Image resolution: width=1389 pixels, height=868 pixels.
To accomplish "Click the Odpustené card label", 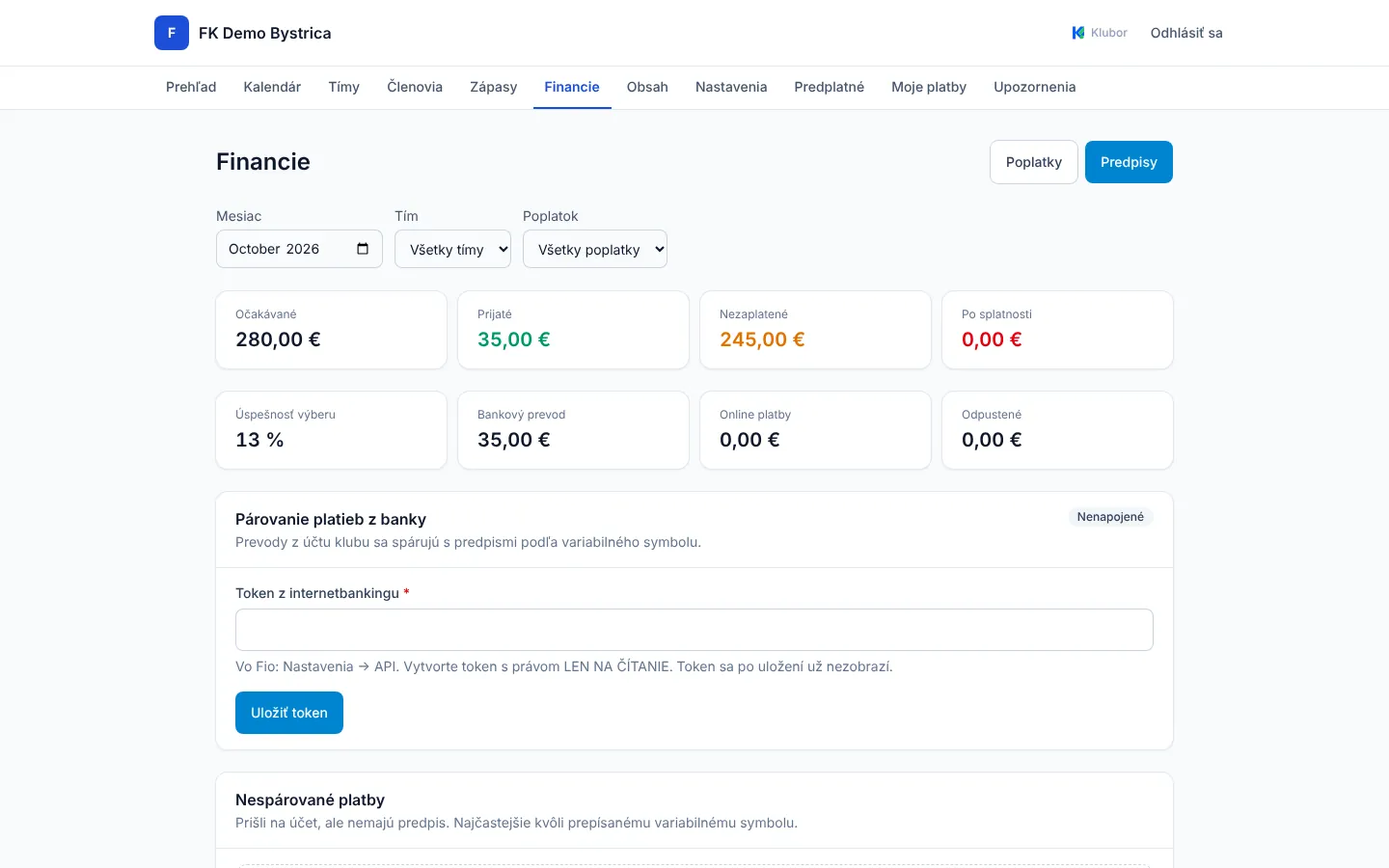I will 992,415.
